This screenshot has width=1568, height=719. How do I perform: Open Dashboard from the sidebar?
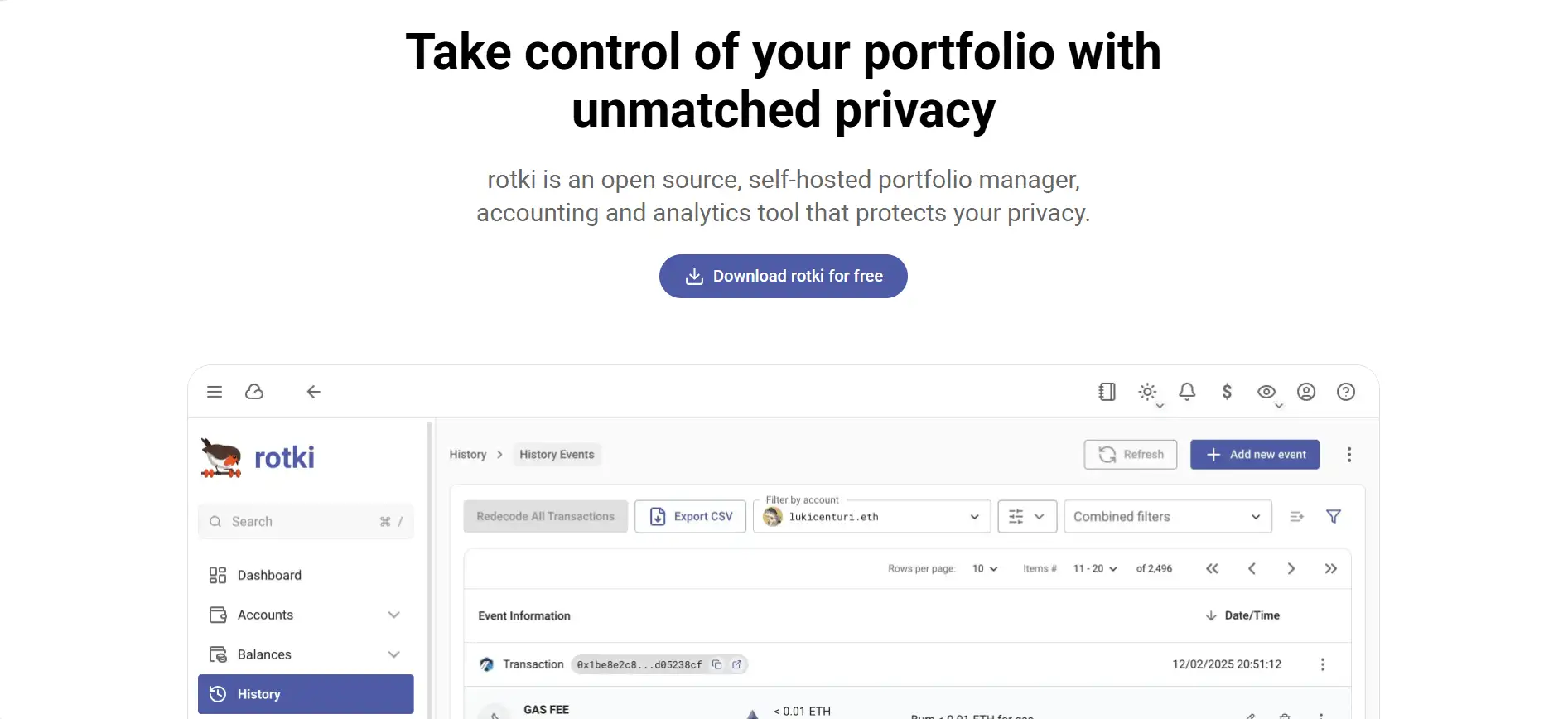click(269, 575)
